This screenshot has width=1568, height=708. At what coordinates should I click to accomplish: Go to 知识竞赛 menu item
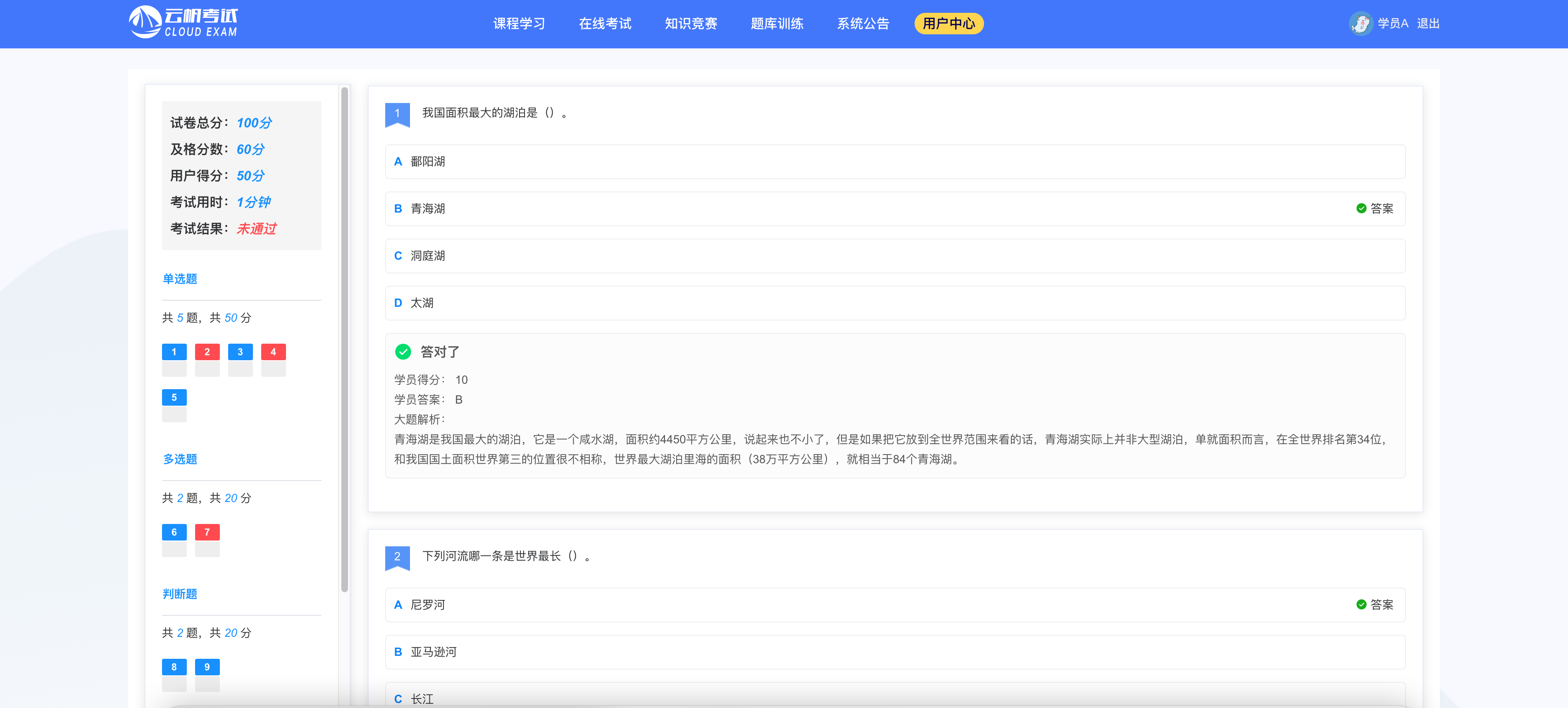pyautogui.click(x=691, y=24)
